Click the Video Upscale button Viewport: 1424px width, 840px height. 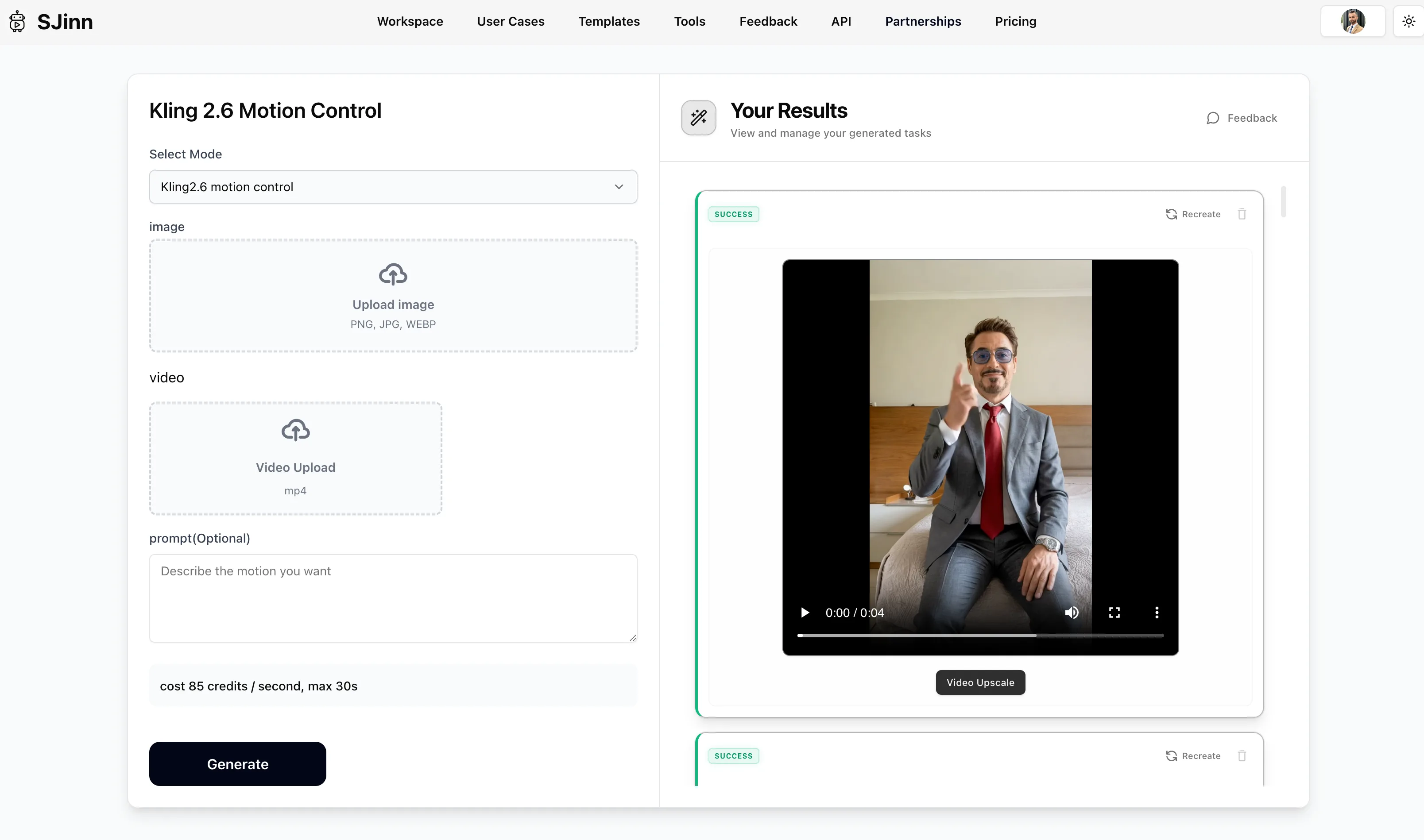pos(980,682)
